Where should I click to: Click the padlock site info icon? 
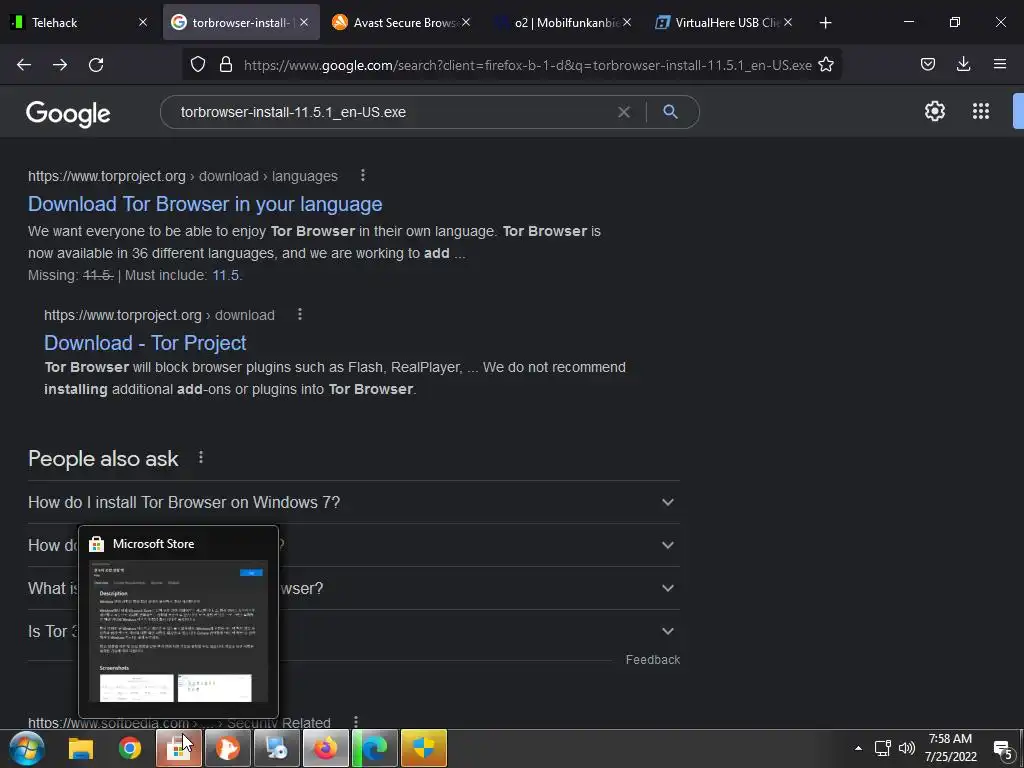pos(226,64)
